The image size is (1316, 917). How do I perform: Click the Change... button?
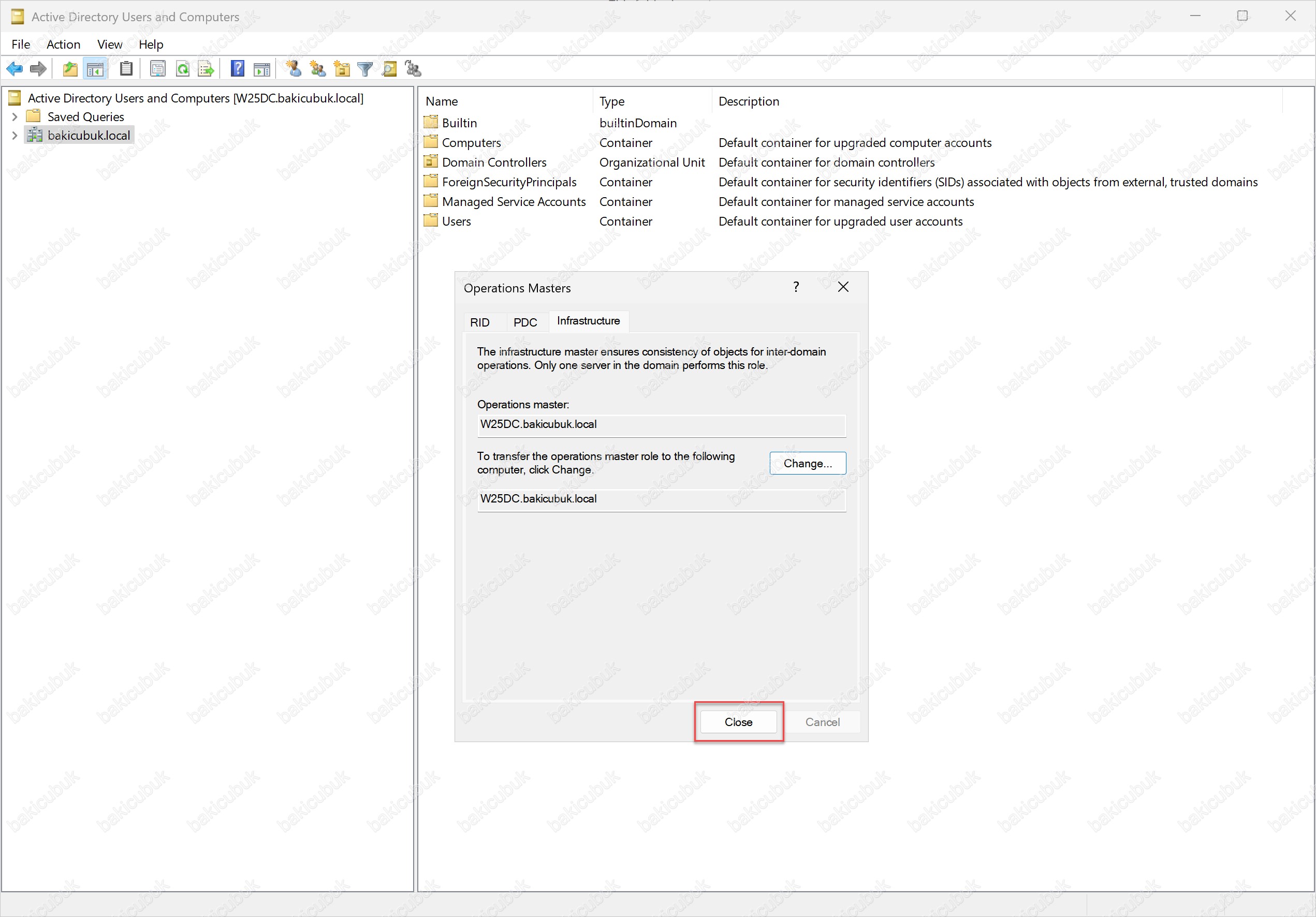(808, 463)
